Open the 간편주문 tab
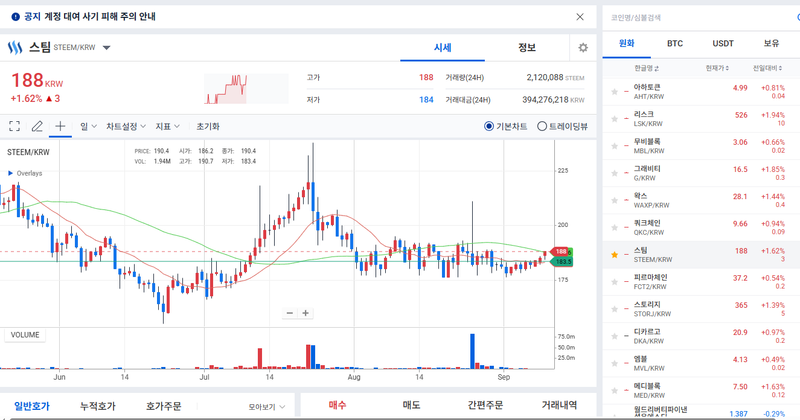Screen dimensions: 800x420 485,405
